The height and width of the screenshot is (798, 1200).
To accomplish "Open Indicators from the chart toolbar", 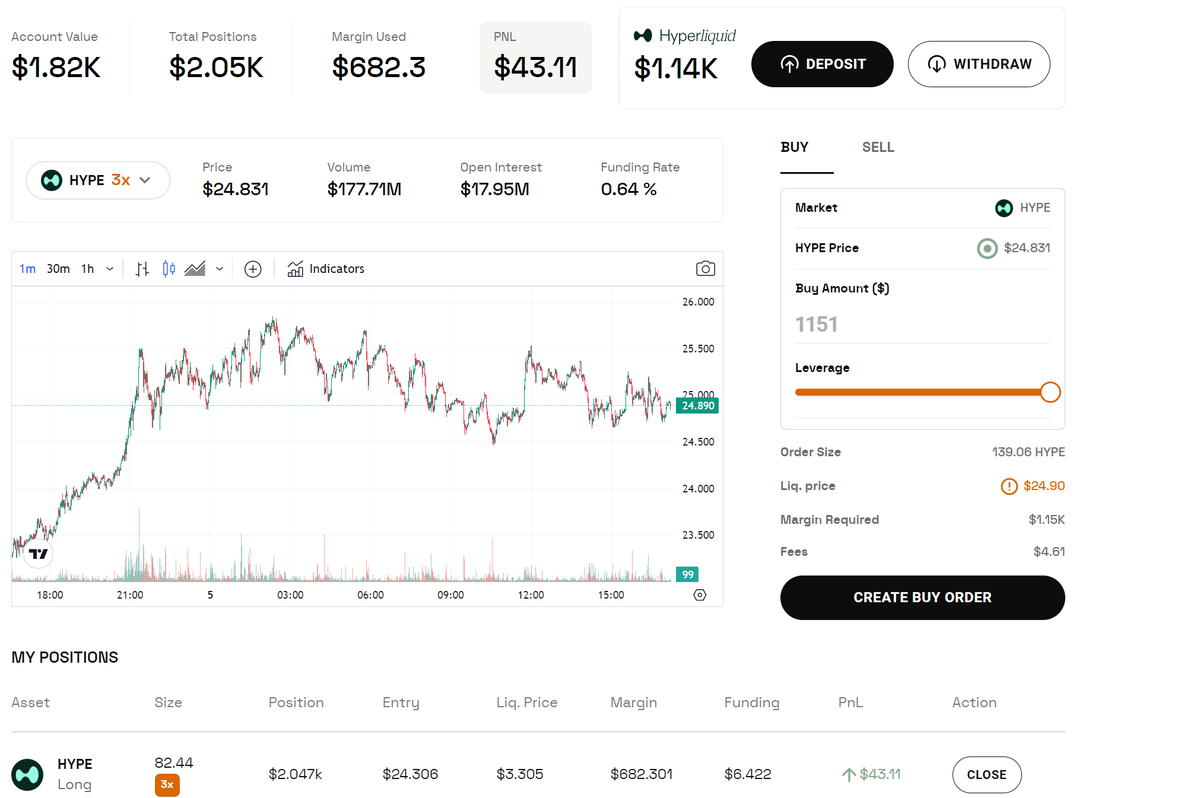I will (326, 269).
